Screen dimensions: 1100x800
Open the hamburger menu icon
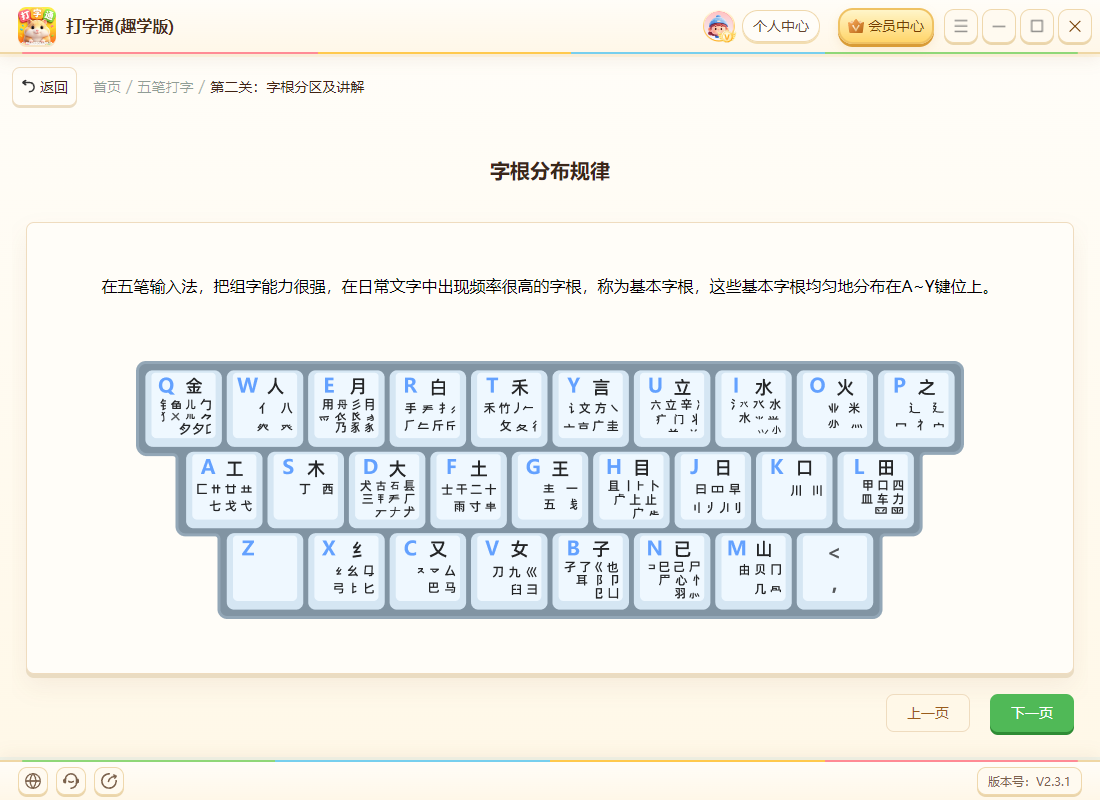tap(961, 27)
